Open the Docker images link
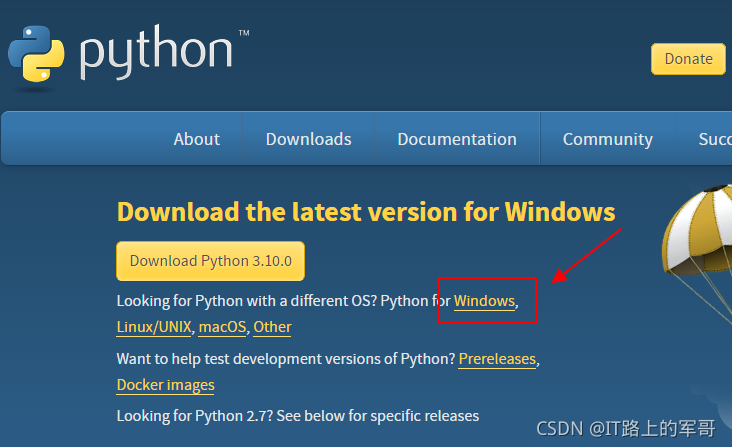 coord(166,385)
